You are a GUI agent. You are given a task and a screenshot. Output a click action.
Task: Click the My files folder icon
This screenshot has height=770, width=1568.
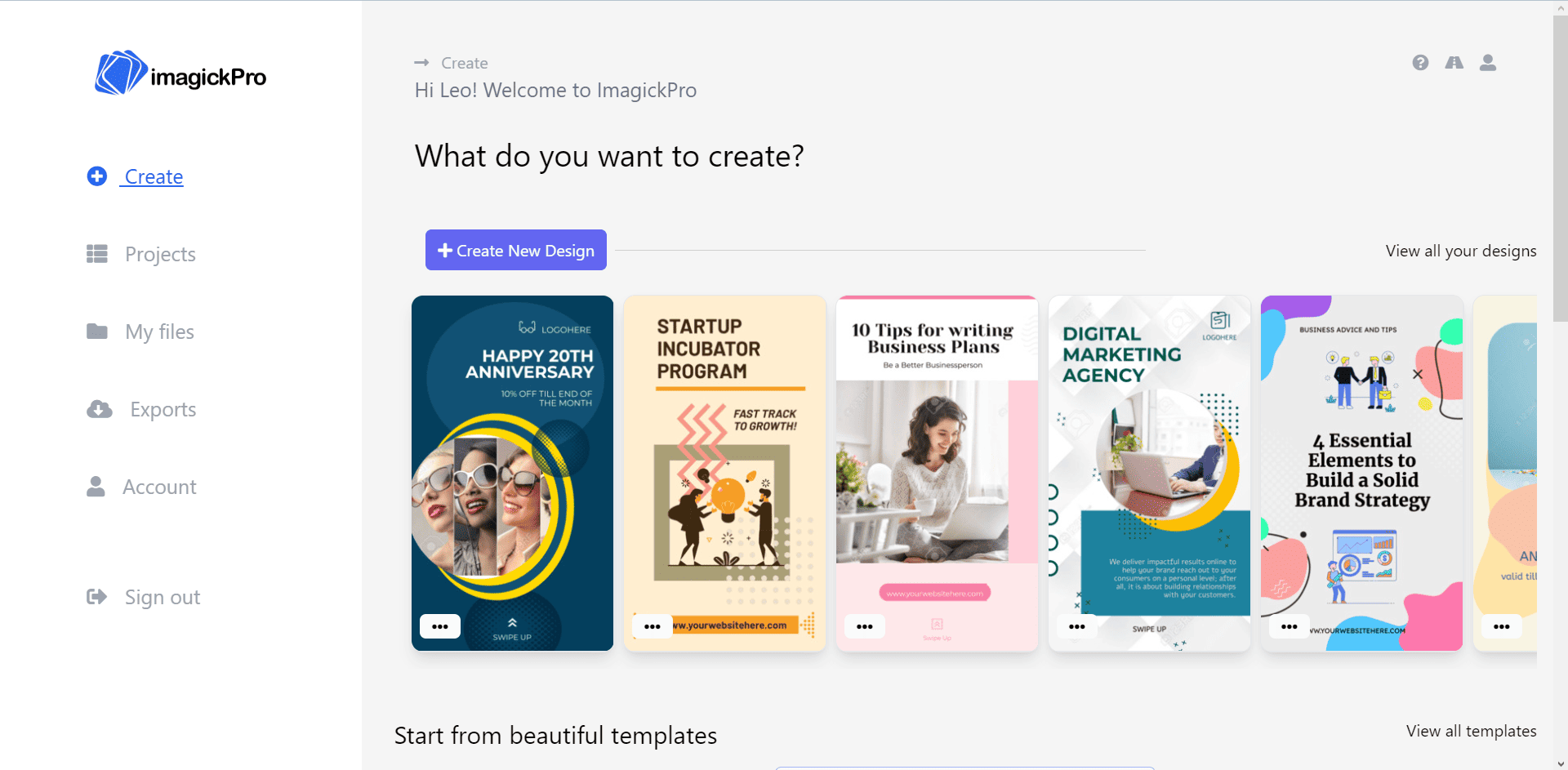coord(97,332)
